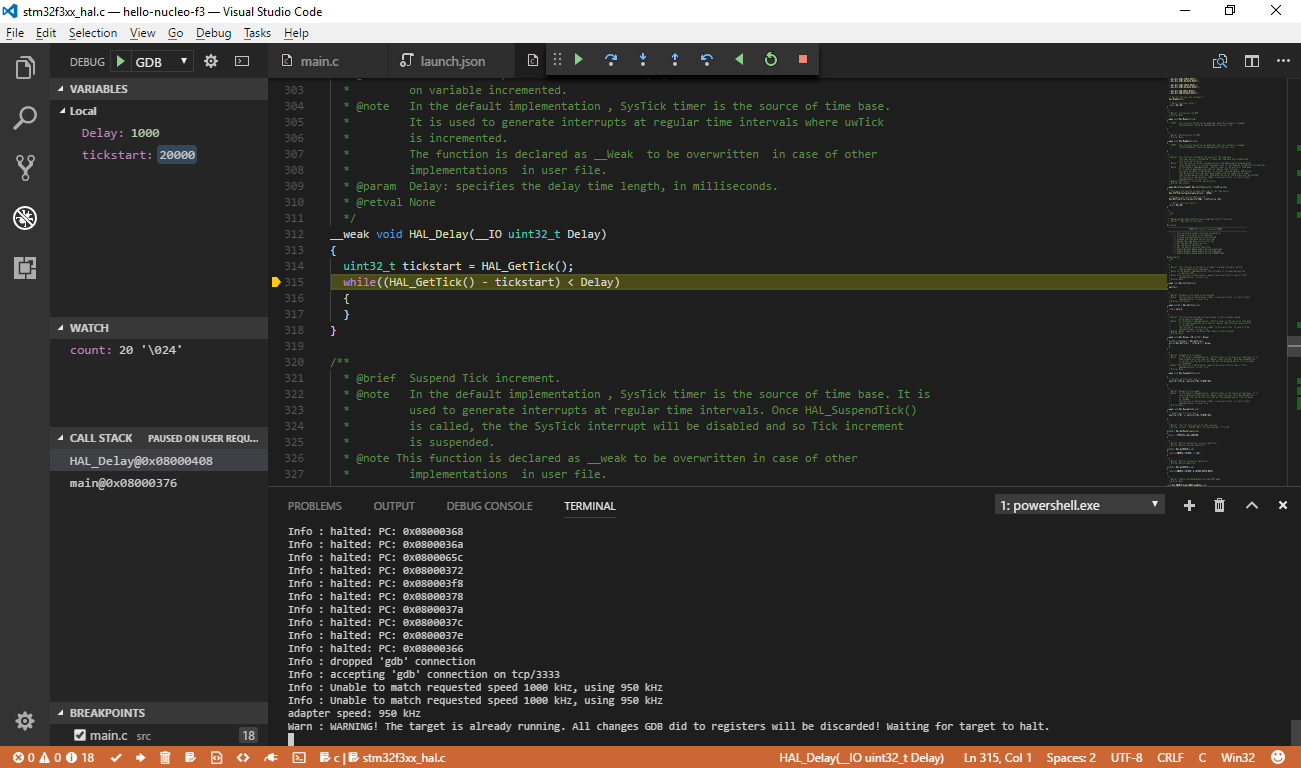Select the main@0x08000376 stack frame
The height and width of the screenshot is (768, 1301).
(159, 483)
